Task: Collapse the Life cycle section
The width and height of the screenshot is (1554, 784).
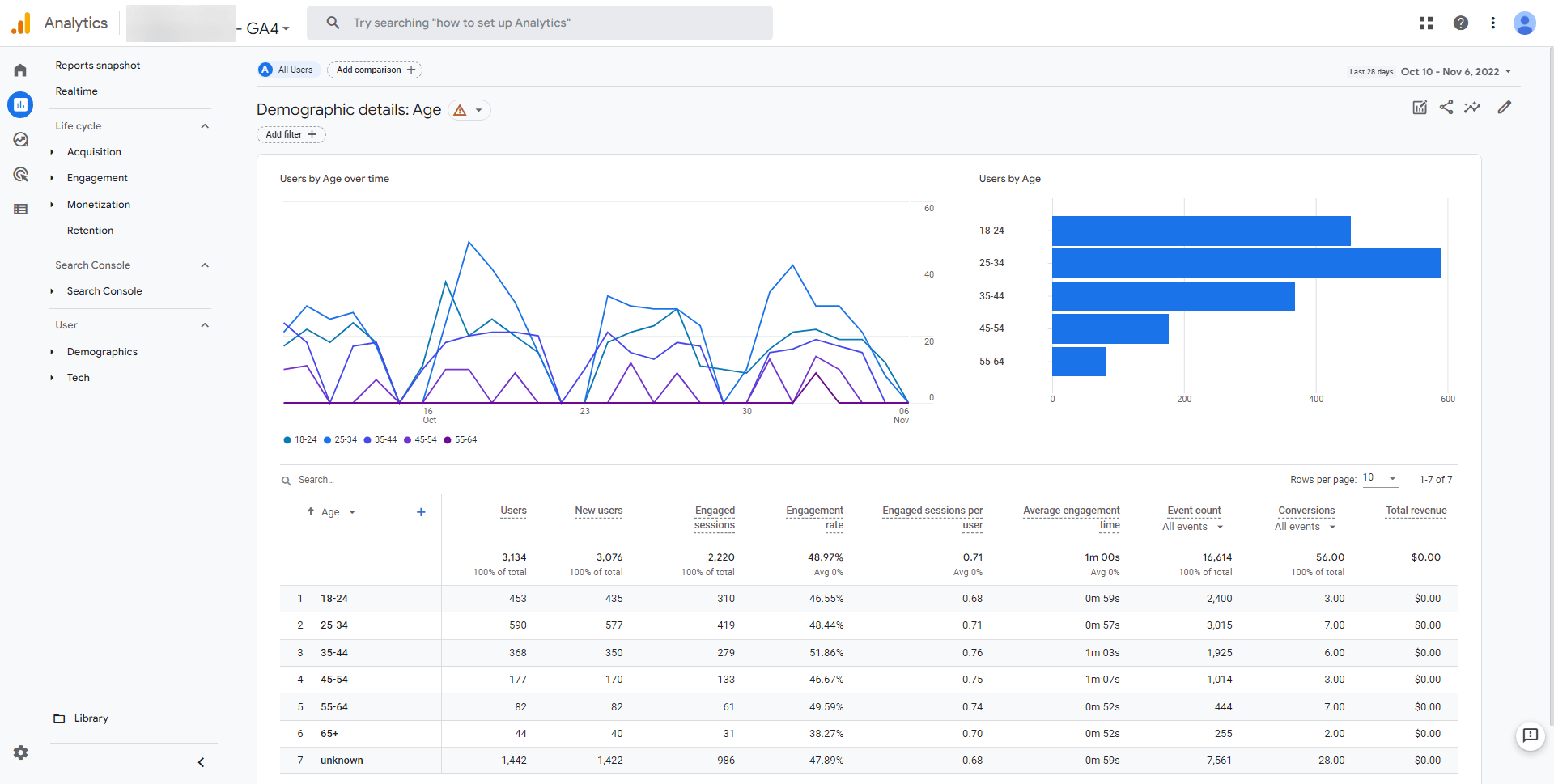Action: click(x=205, y=125)
